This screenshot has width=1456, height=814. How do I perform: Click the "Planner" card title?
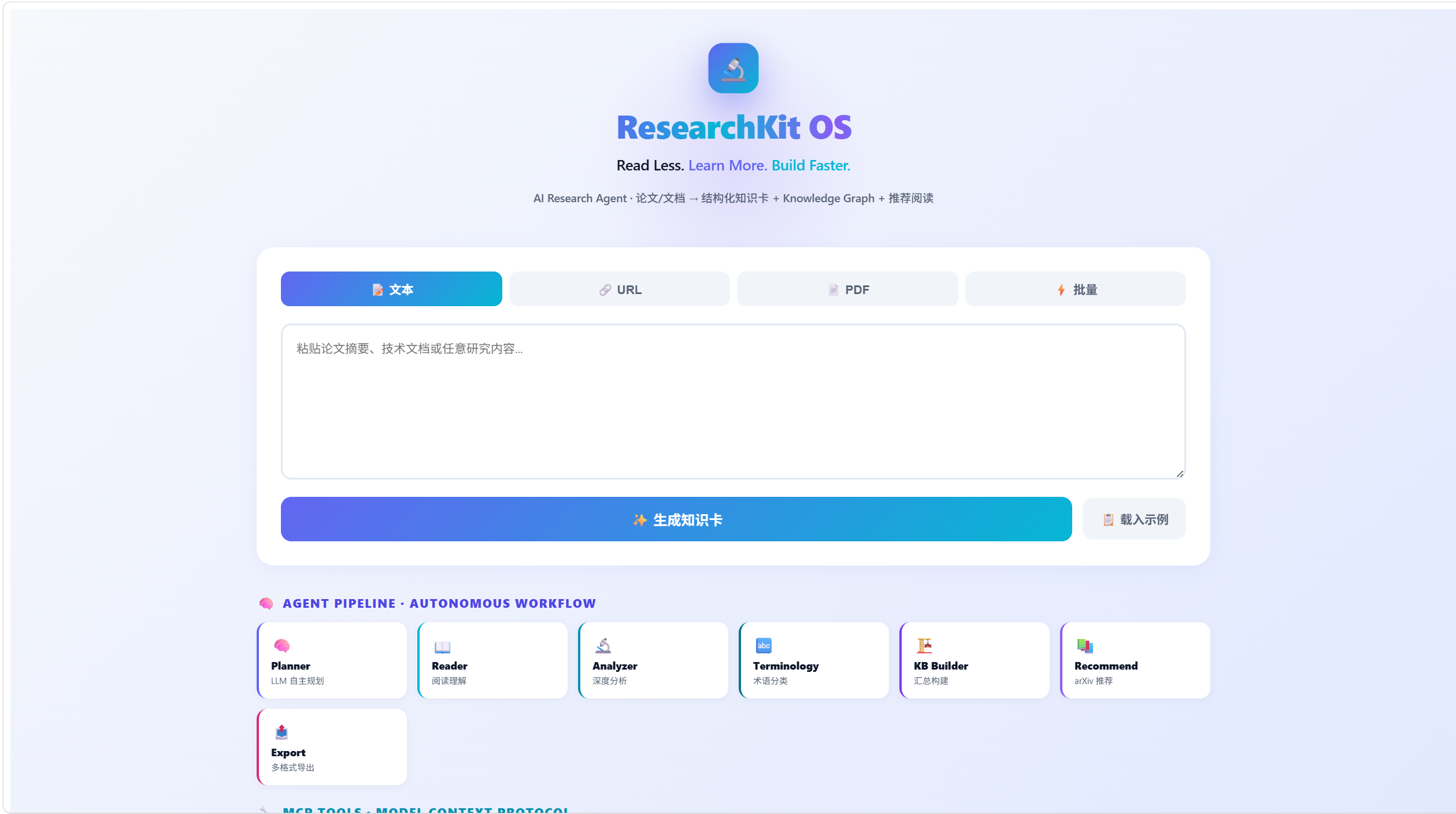pos(291,666)
